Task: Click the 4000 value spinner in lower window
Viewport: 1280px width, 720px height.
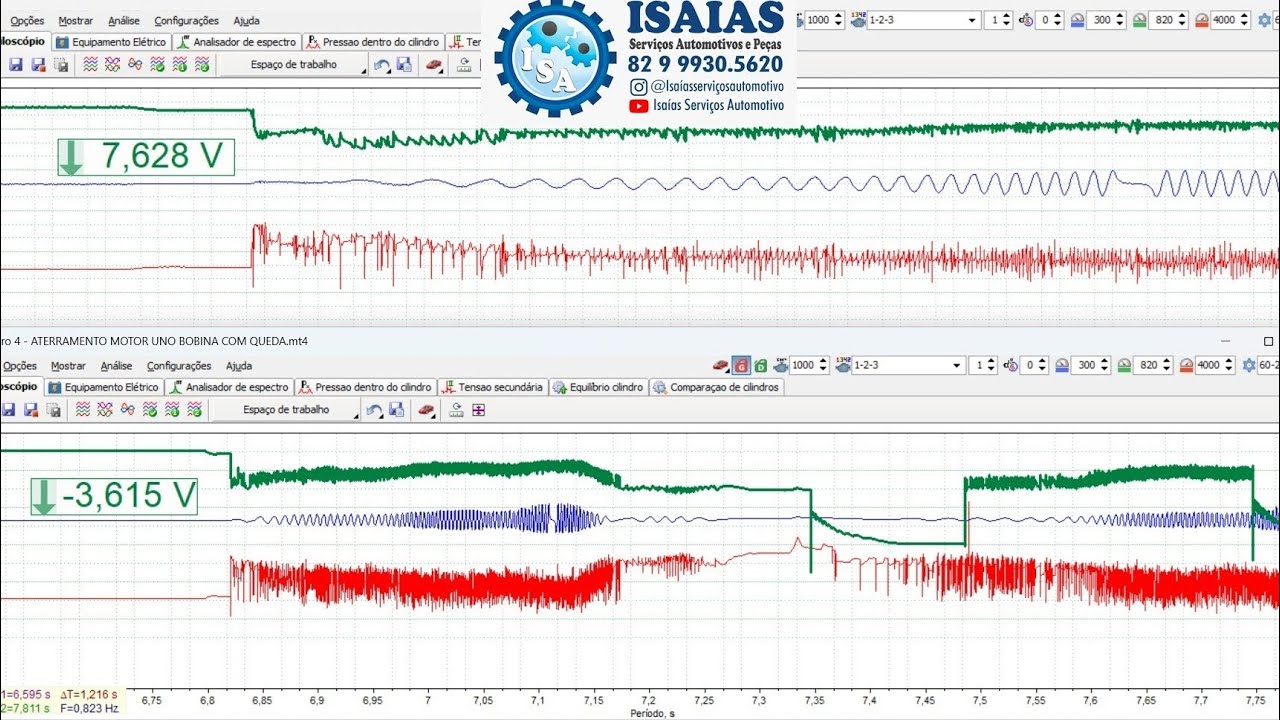Action: coord(1216,365)
